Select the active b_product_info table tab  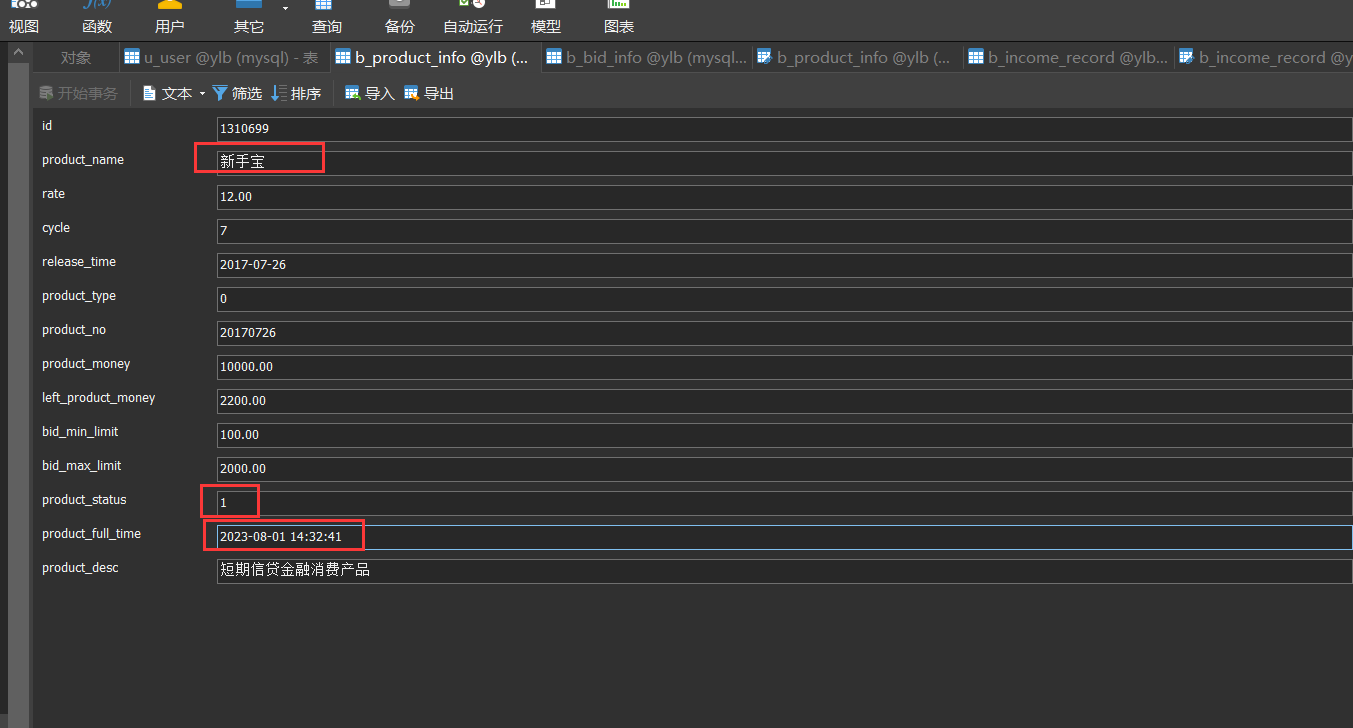tap(435, 58)
